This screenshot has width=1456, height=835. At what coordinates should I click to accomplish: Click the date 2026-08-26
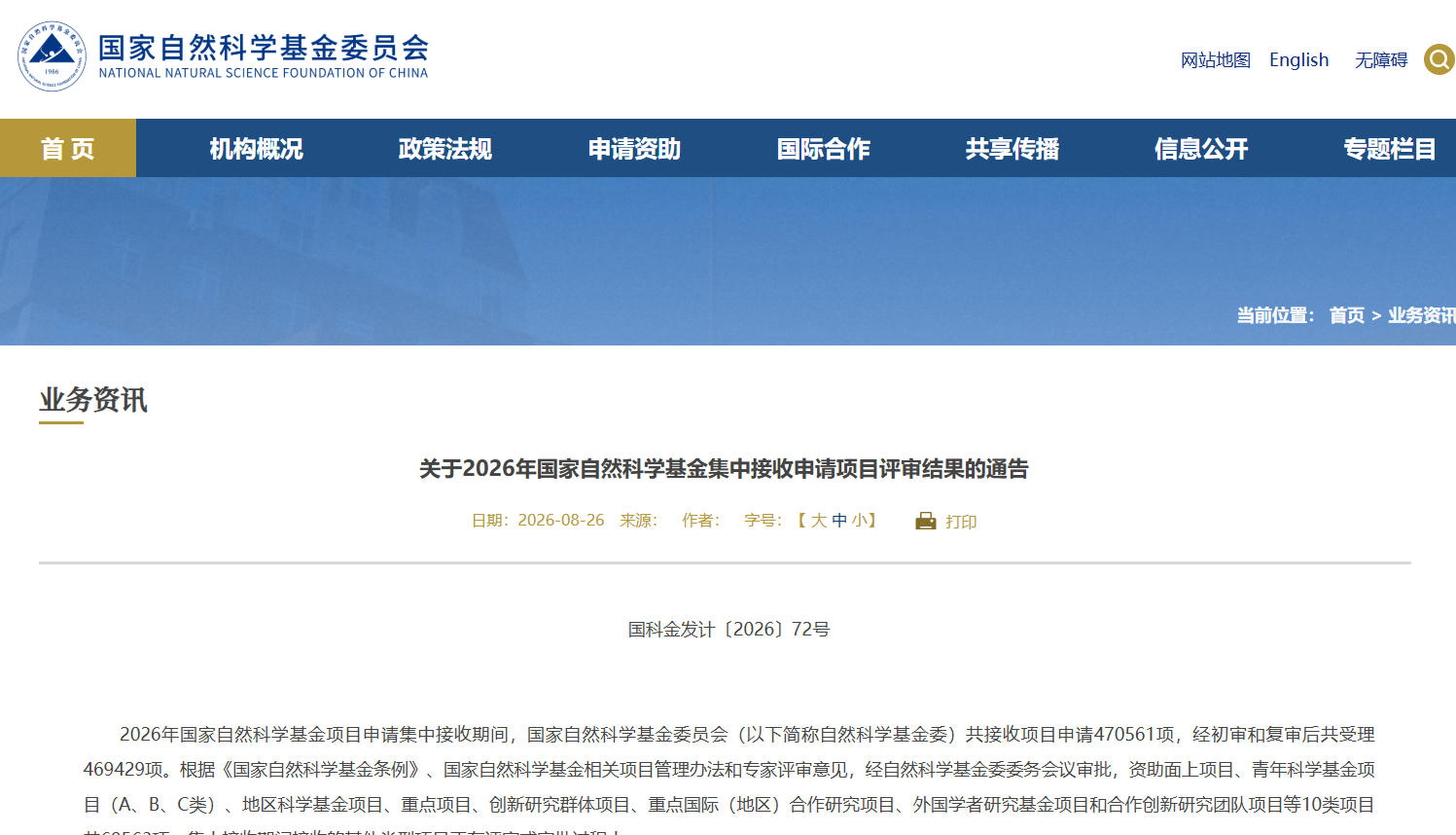pyautogui.click(x=561, y=521)
